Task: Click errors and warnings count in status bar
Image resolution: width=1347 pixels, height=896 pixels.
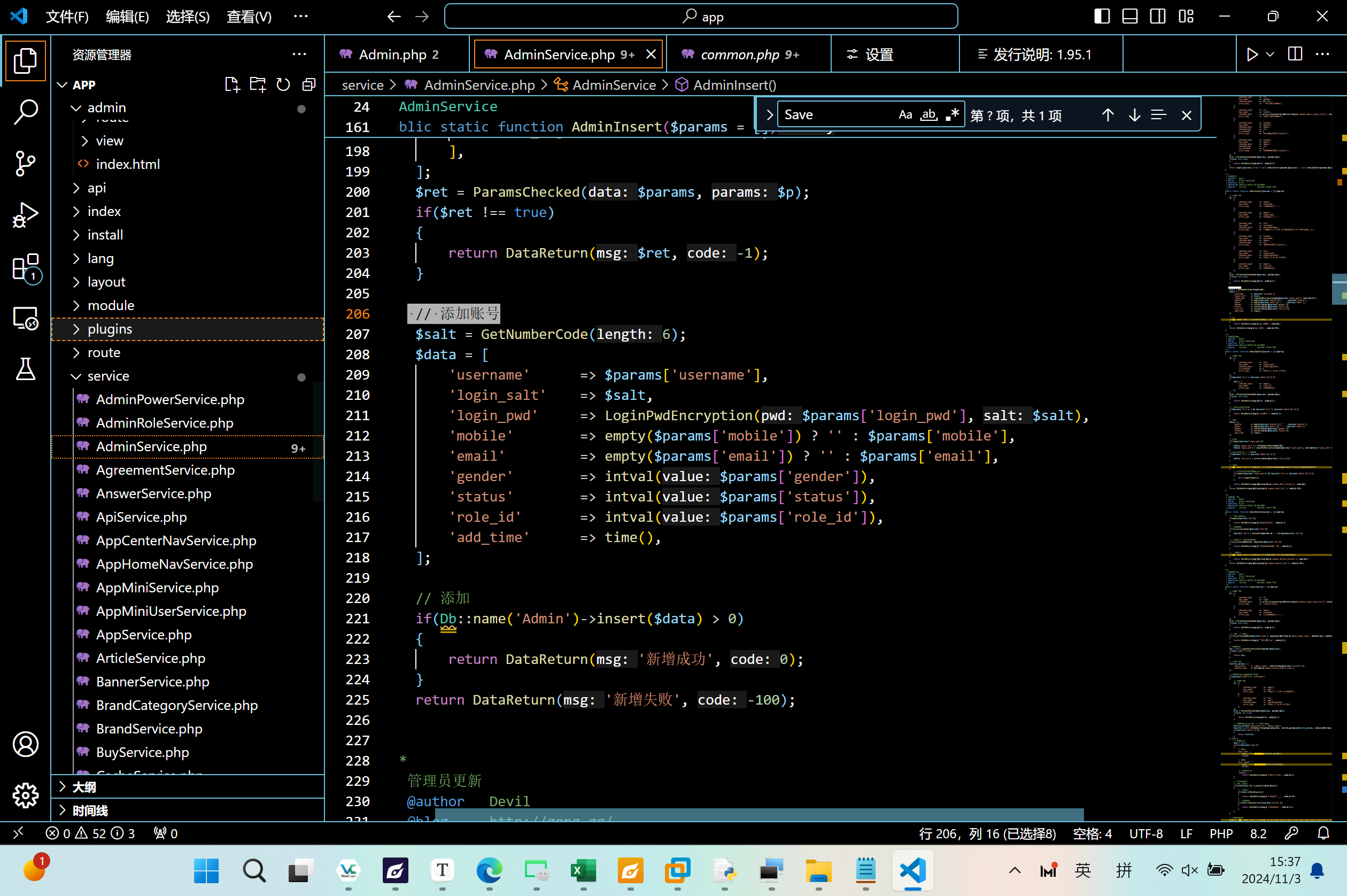Action: [90, 833]
